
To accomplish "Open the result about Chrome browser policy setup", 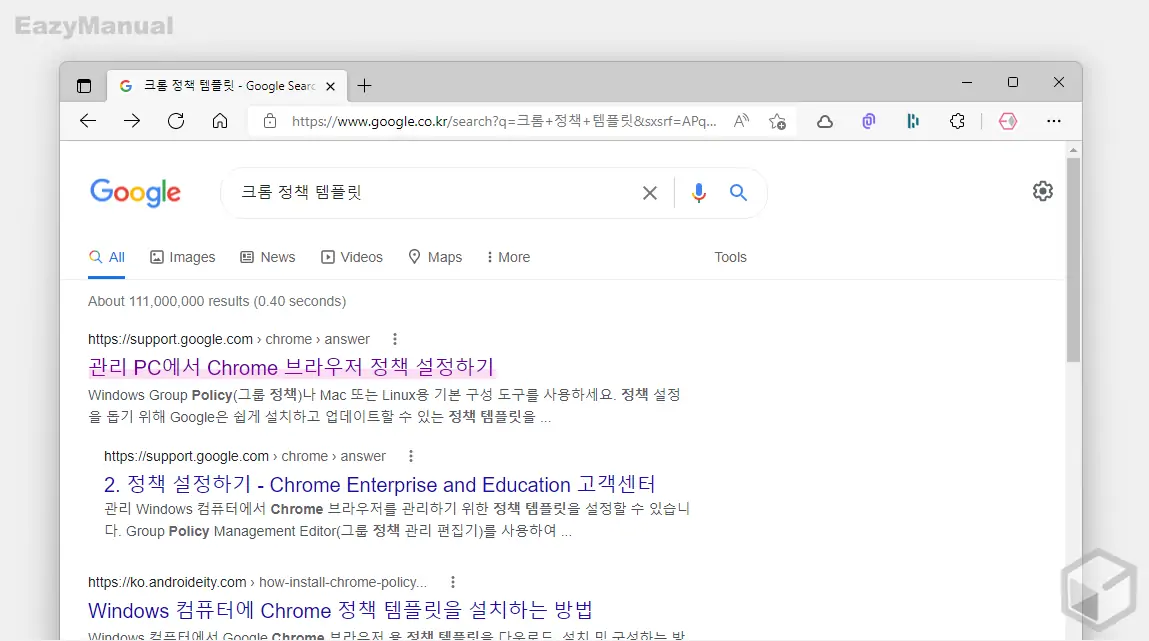I will point(290,367).
